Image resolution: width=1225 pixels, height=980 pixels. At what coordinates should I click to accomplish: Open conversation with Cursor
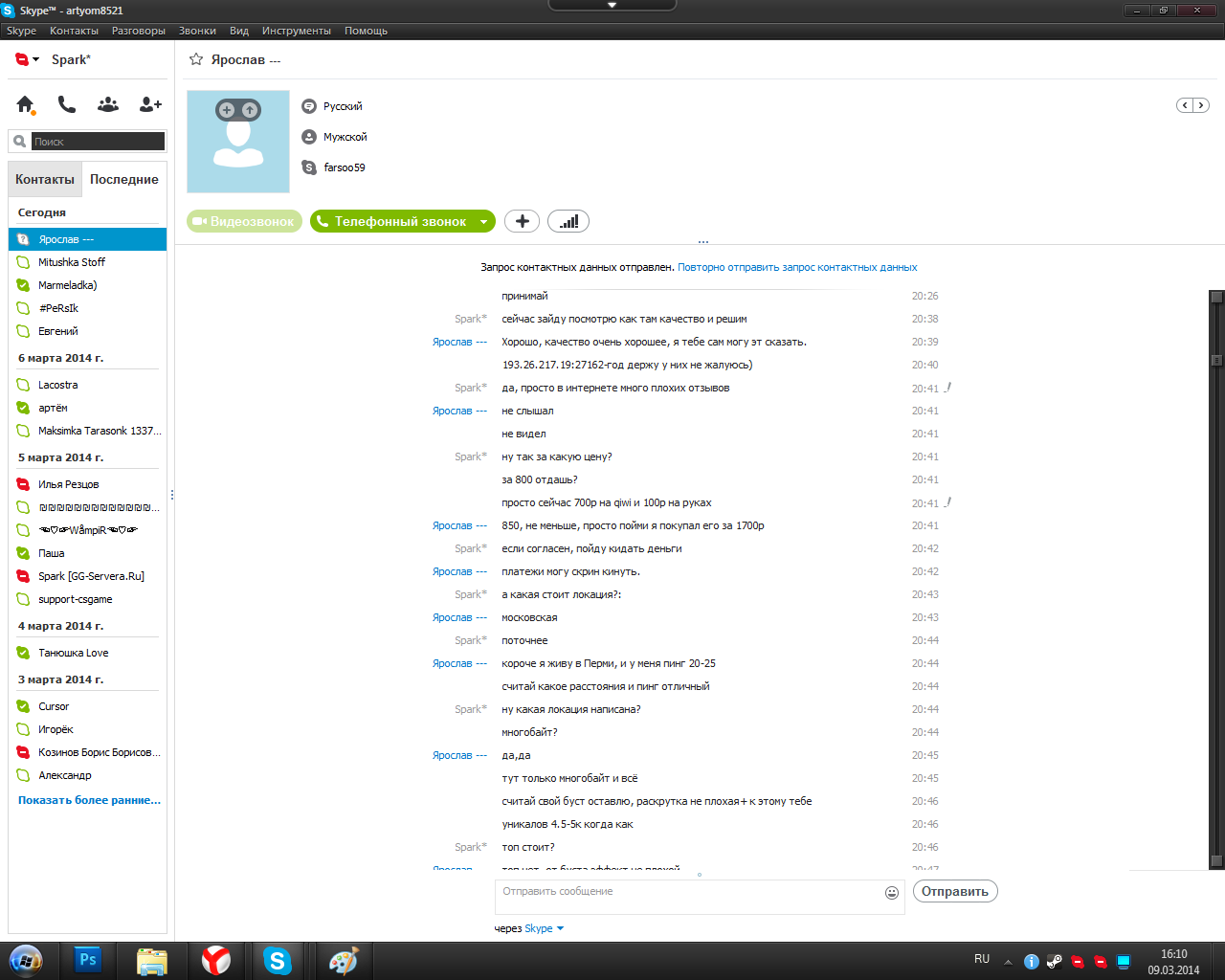(x=87, y=706)
